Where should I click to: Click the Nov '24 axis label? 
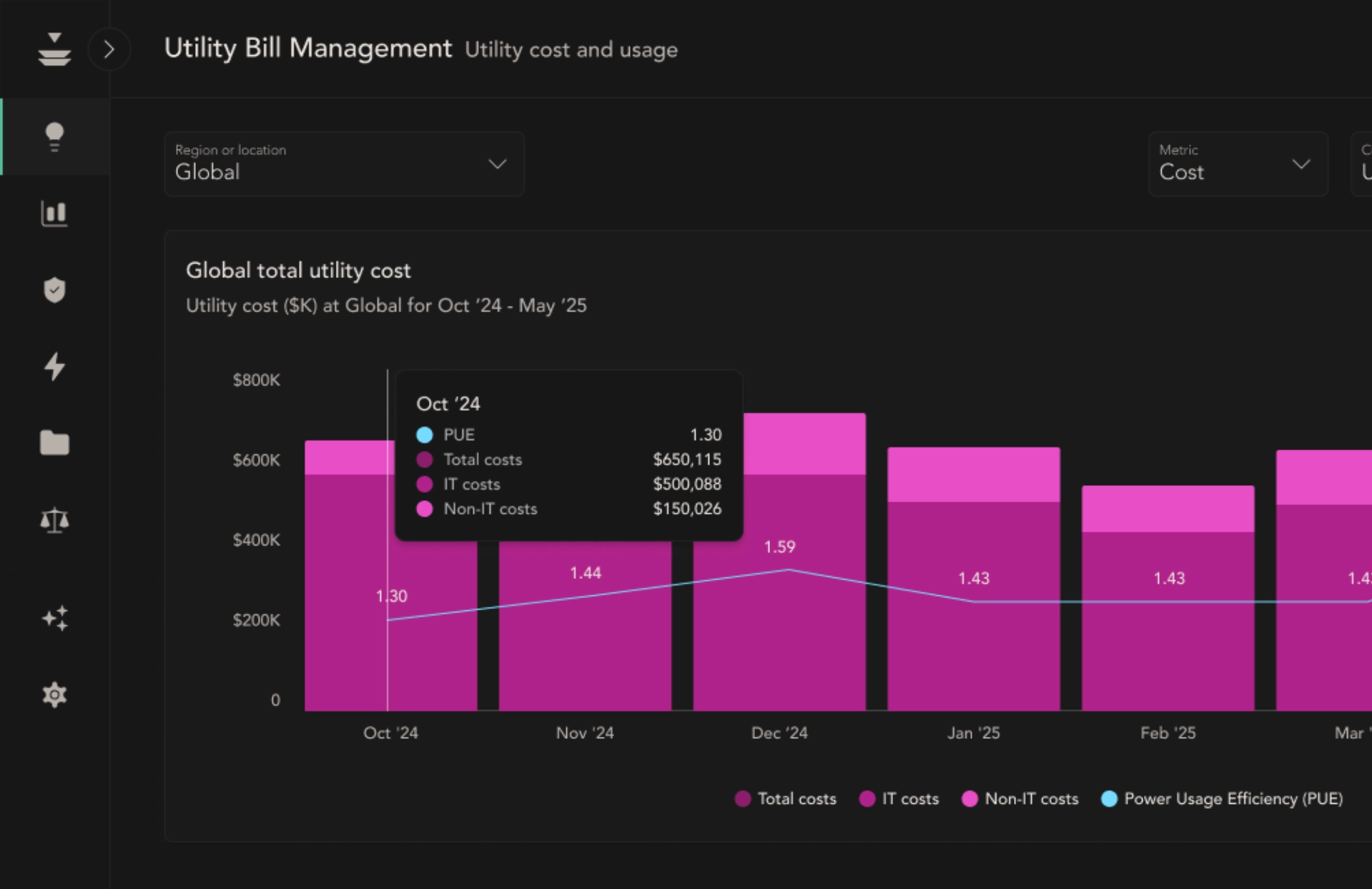tap(585, 733)
